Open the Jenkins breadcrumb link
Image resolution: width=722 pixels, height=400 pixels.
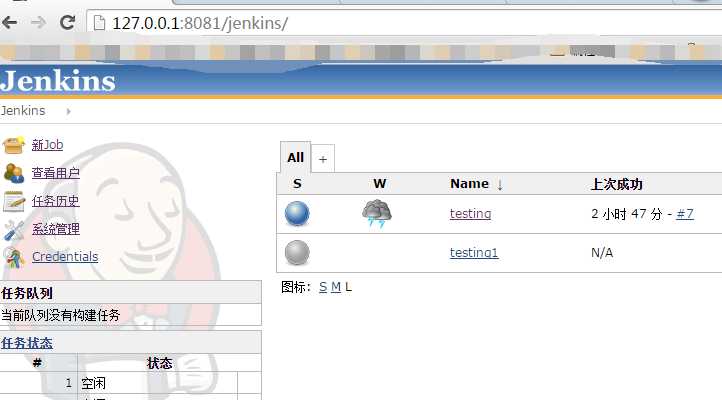[x=23, y=110]
